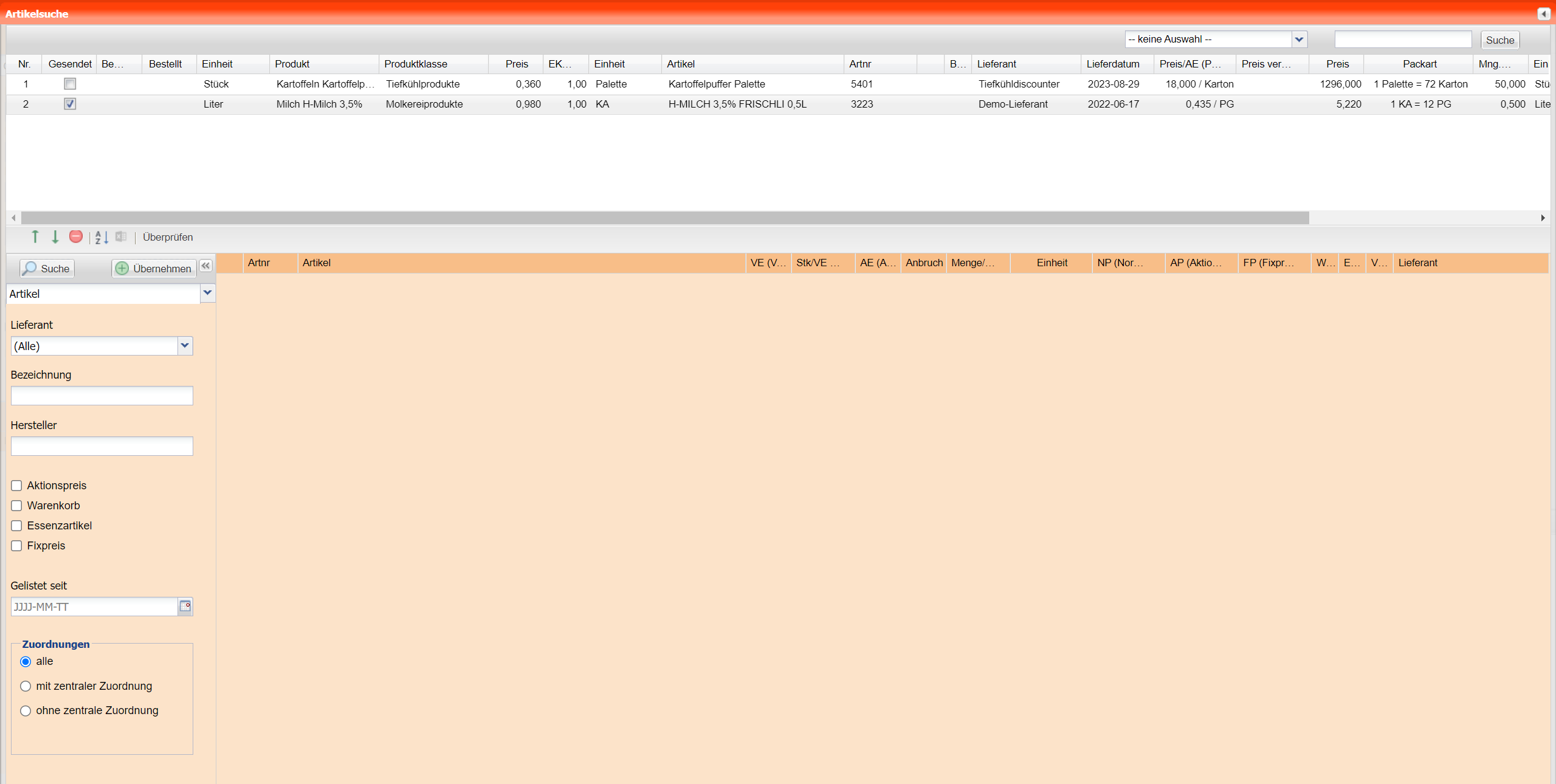The image size is (1556, 784).
Task: Click the green move-down arrow icon
Action: [55, 237]
